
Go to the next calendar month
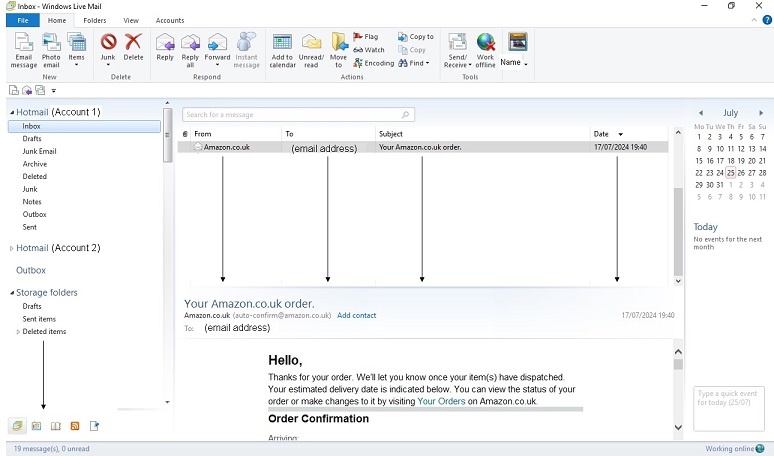click(761, 113)
